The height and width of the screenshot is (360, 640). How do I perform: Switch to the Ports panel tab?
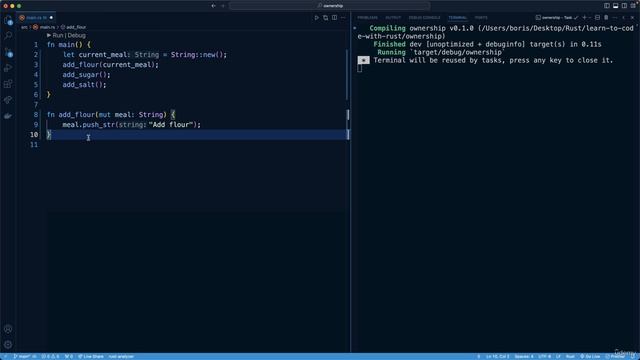click(x=481, y=18)
